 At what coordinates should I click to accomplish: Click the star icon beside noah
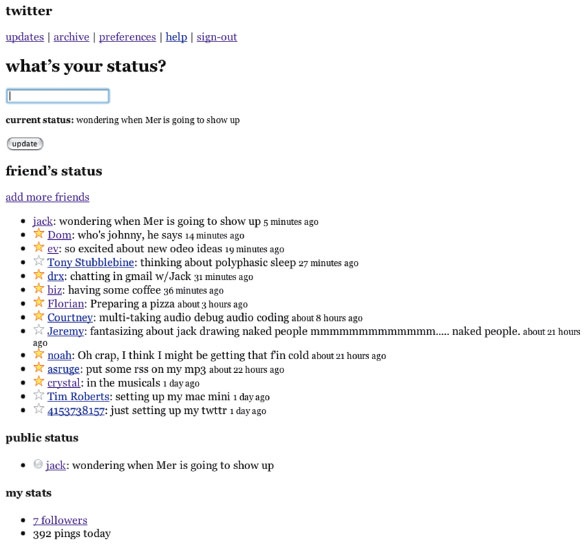point(38,354)
